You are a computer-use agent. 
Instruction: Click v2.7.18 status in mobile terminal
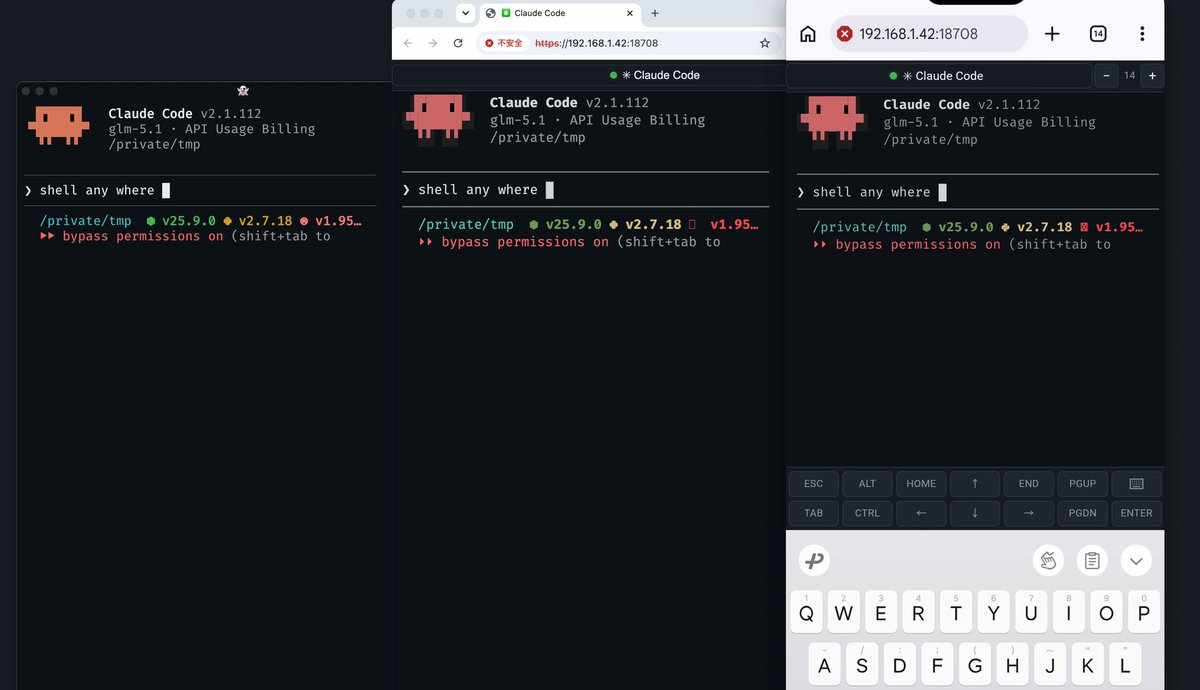(1044, 227)
